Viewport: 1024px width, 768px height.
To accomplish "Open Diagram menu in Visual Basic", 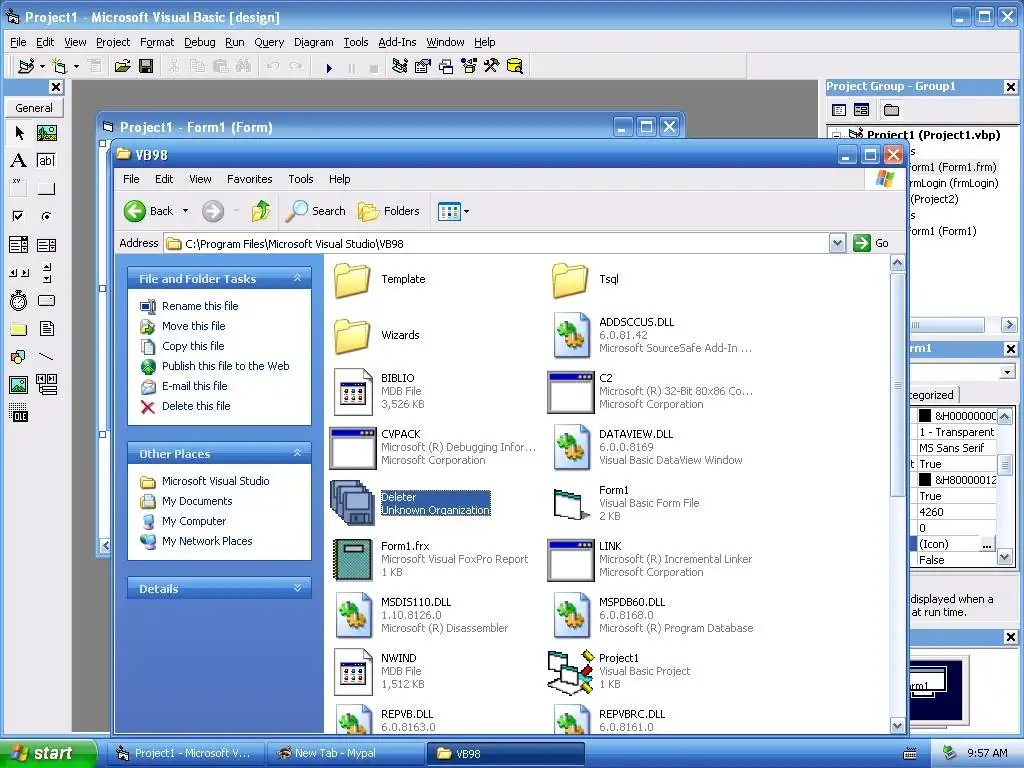I will 313,42.
